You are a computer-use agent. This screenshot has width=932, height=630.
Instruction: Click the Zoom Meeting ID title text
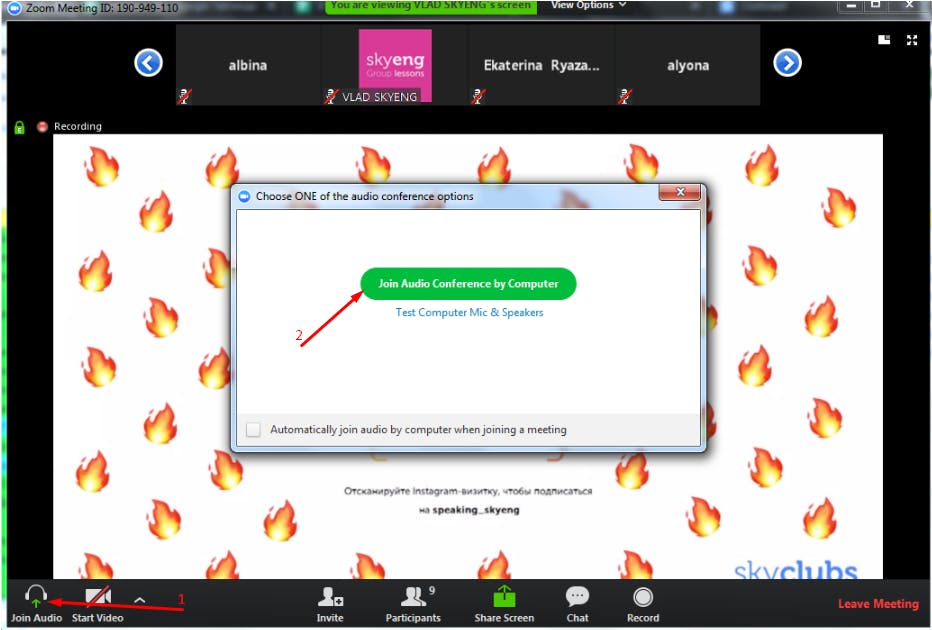[102, 8]
